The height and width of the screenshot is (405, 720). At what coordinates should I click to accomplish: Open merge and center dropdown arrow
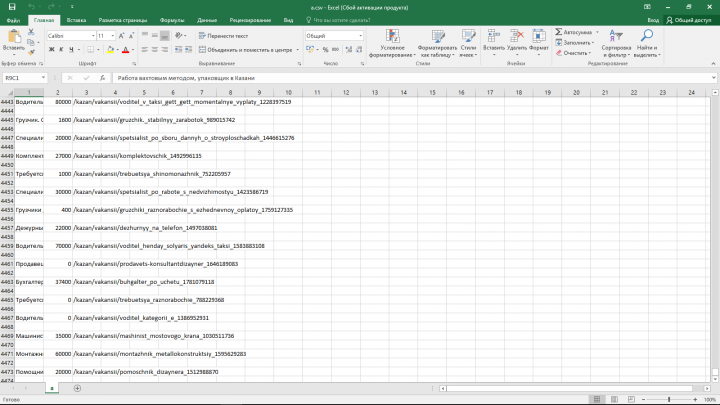click(x=298, y=50)
